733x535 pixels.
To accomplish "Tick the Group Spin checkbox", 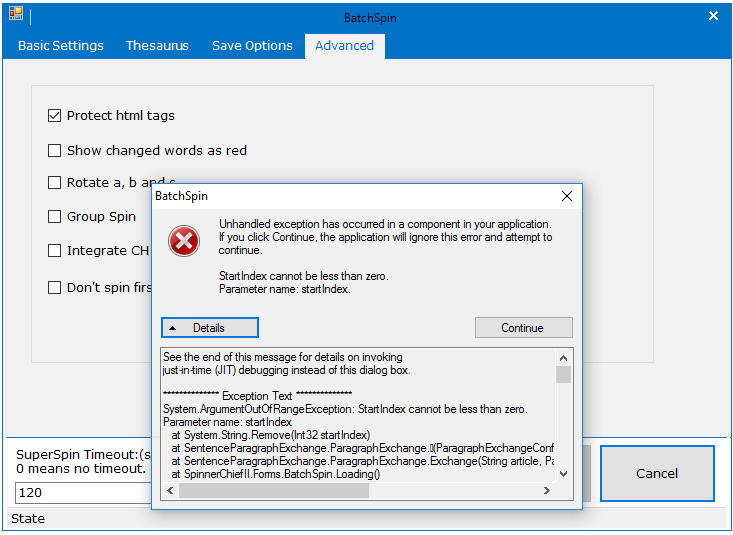I will coord(55,217).
